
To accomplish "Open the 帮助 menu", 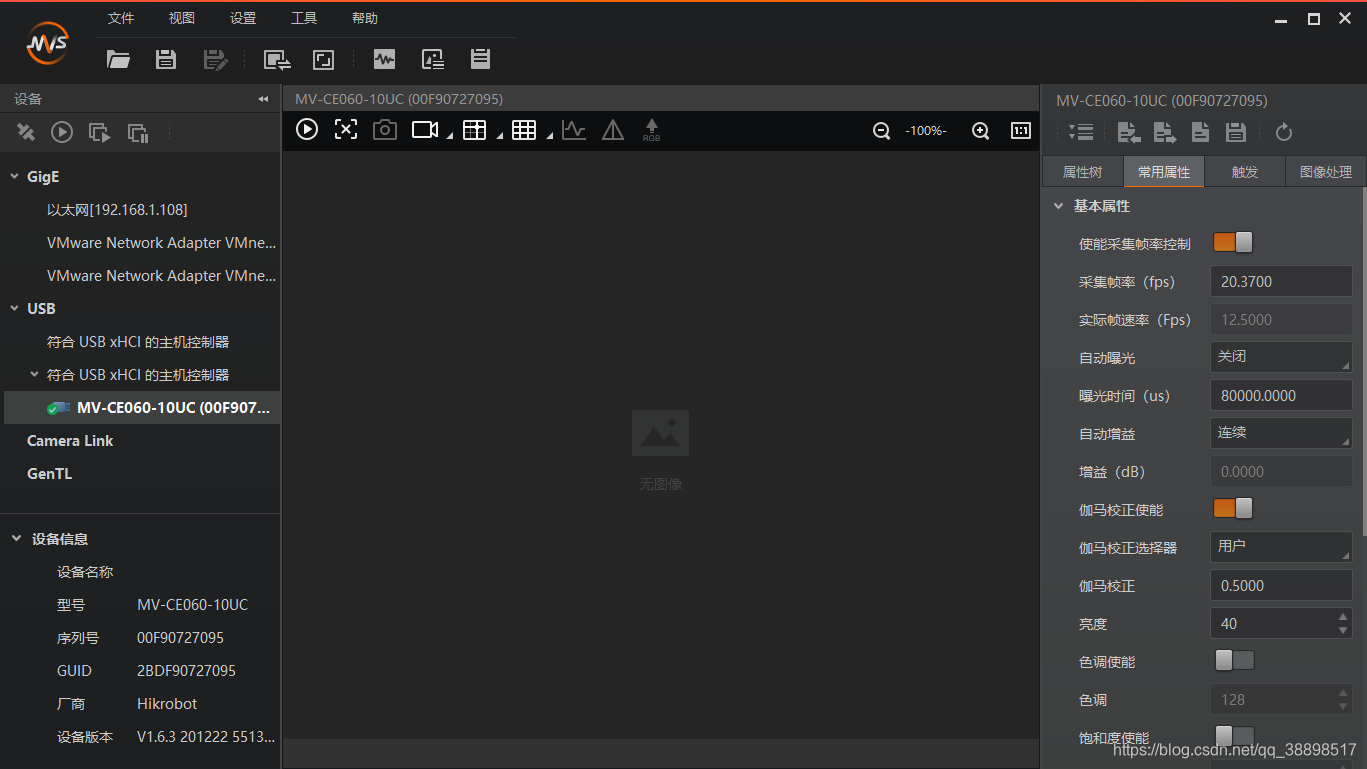I will [x=365, y=18].
